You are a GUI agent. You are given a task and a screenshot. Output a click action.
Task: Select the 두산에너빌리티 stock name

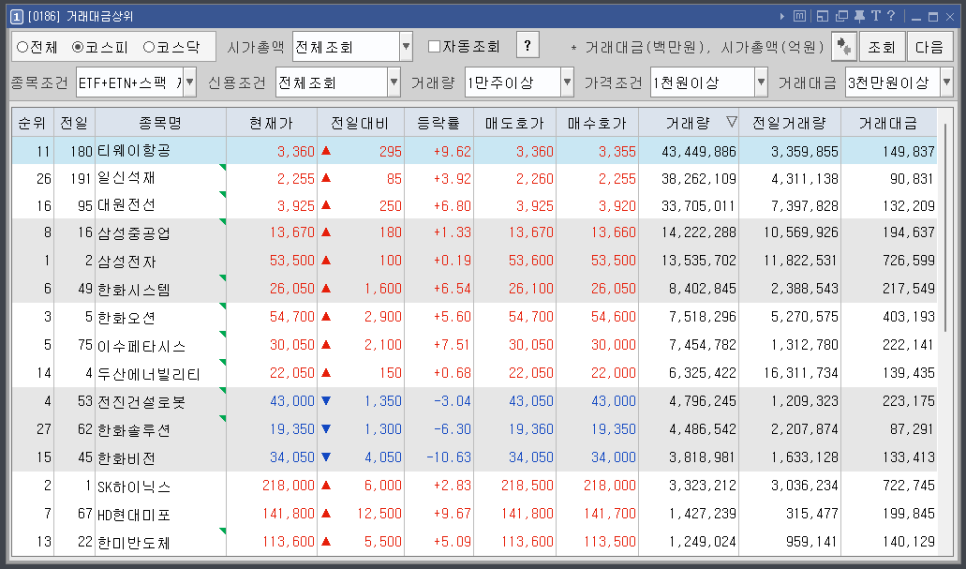pos(148,373)
